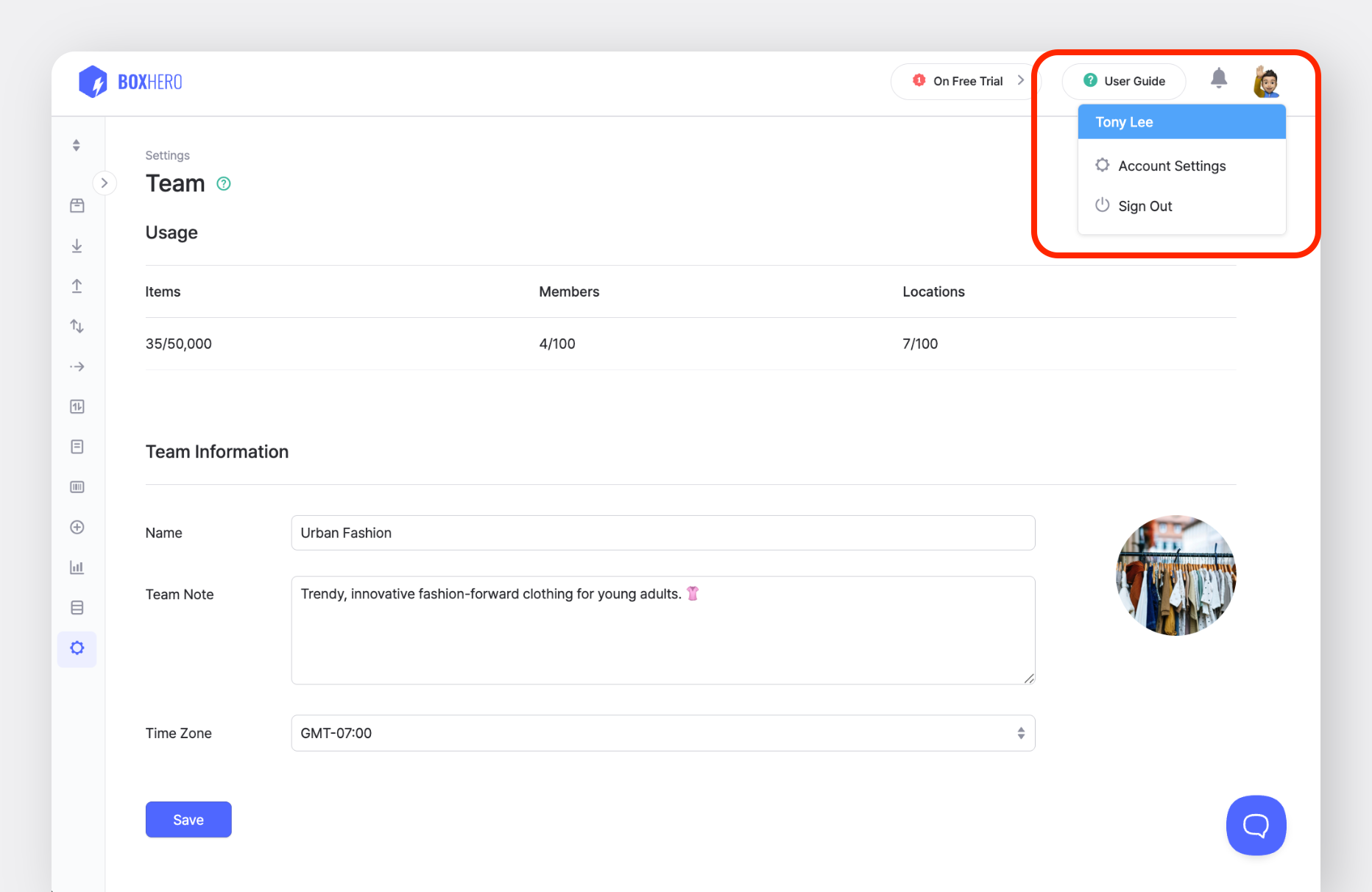Open the team switcher at sidebar top
Viewport: 1372px width, 892px height.
coord(77,146)
